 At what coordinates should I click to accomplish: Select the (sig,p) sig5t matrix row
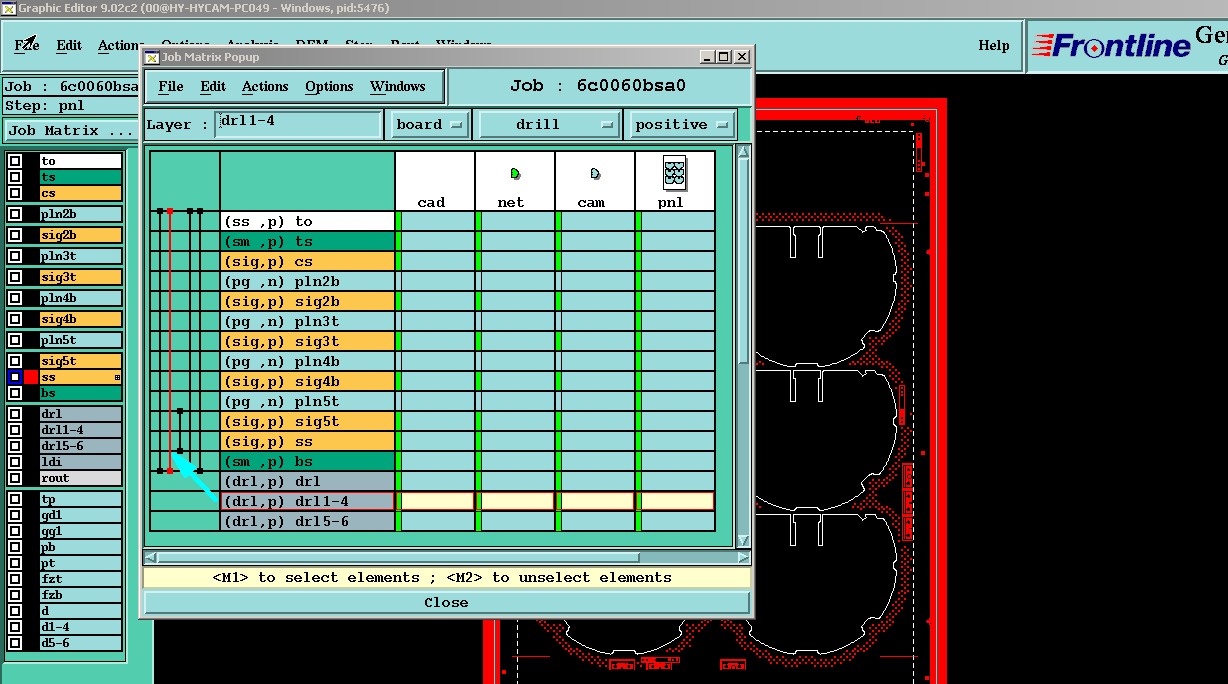tap(308, 422)
